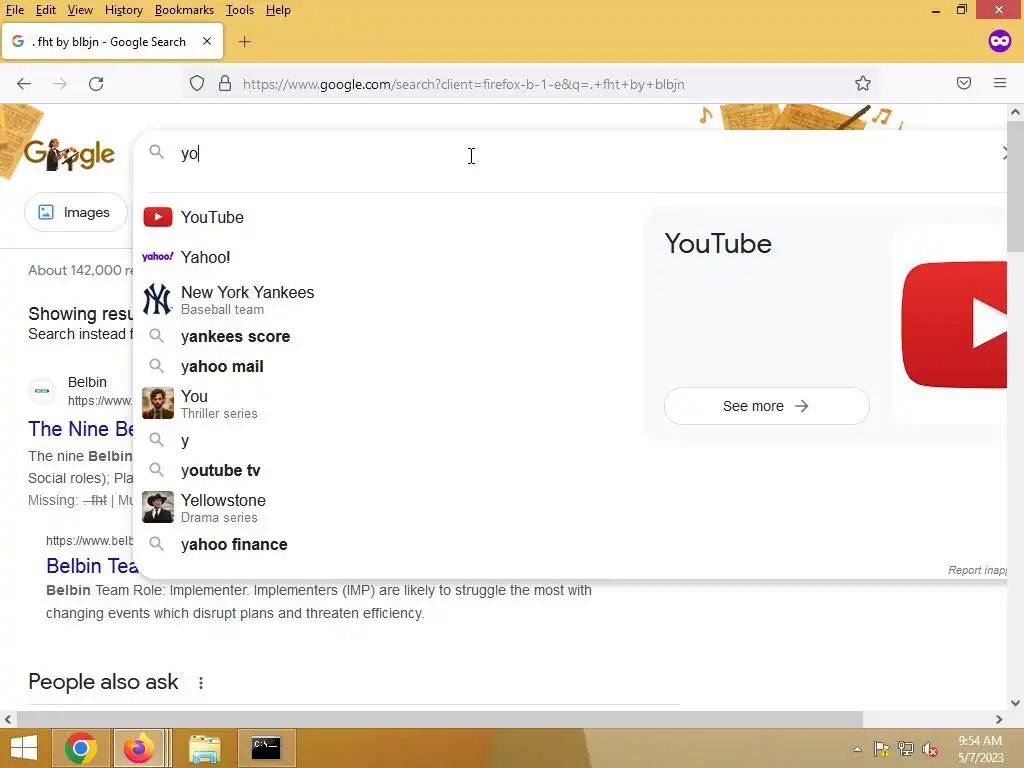This screenshot has height=768, width=1024.
Task: Open the Help menu
Action: [x=278, y=10]
